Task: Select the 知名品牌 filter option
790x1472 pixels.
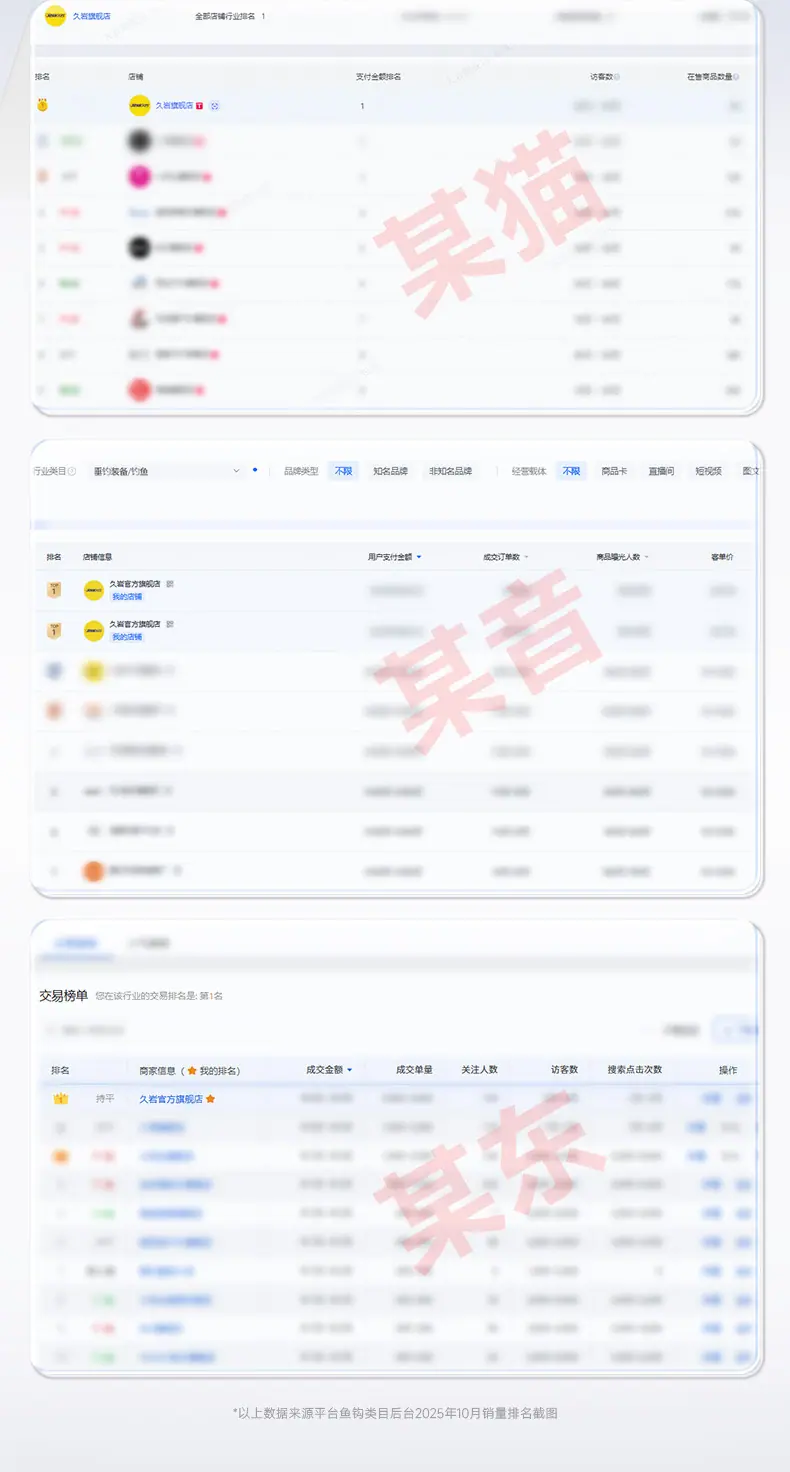Action: tap(390, 471)
